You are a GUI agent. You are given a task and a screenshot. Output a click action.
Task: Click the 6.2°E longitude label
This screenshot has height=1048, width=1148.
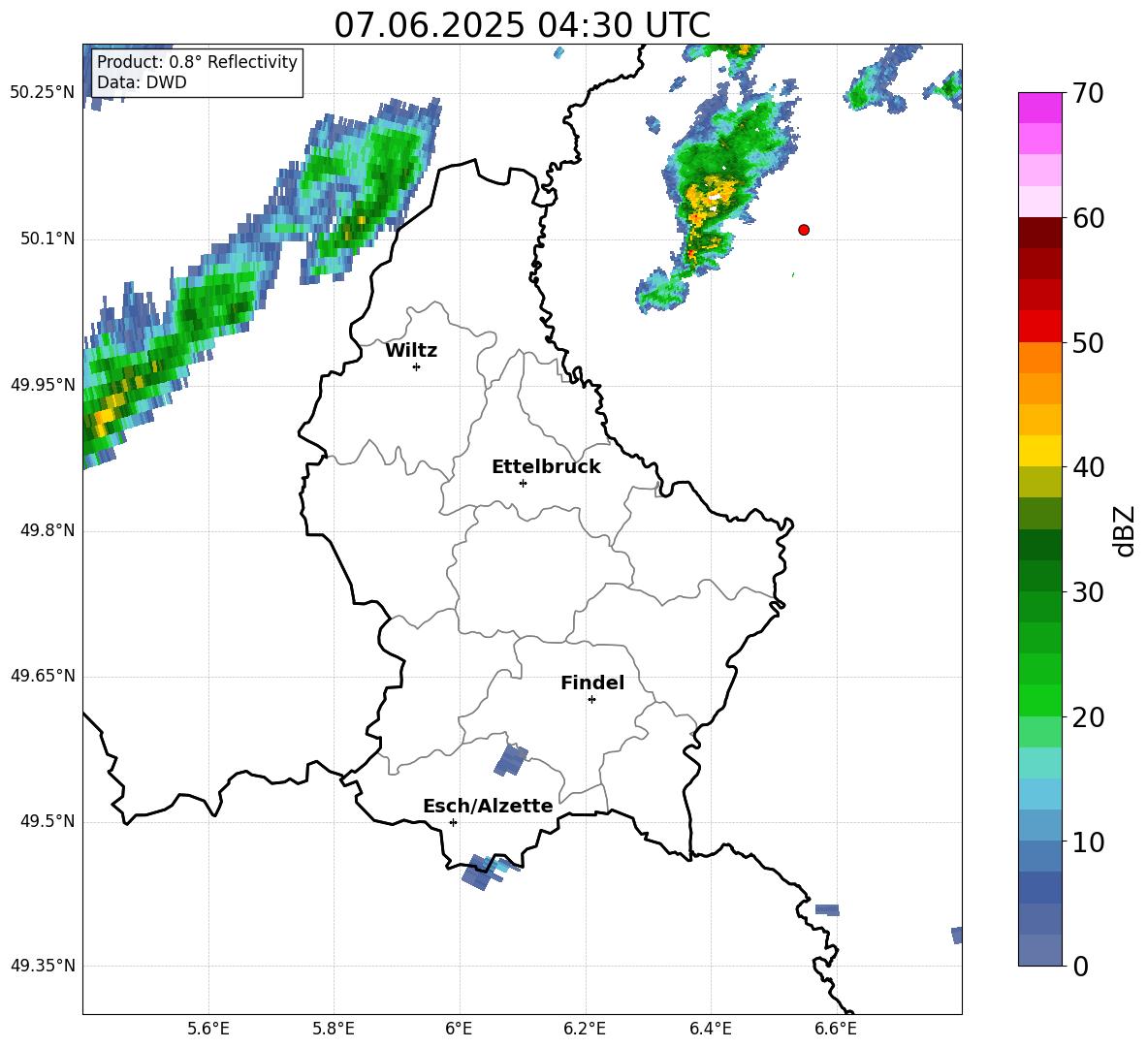(585, 1029)
